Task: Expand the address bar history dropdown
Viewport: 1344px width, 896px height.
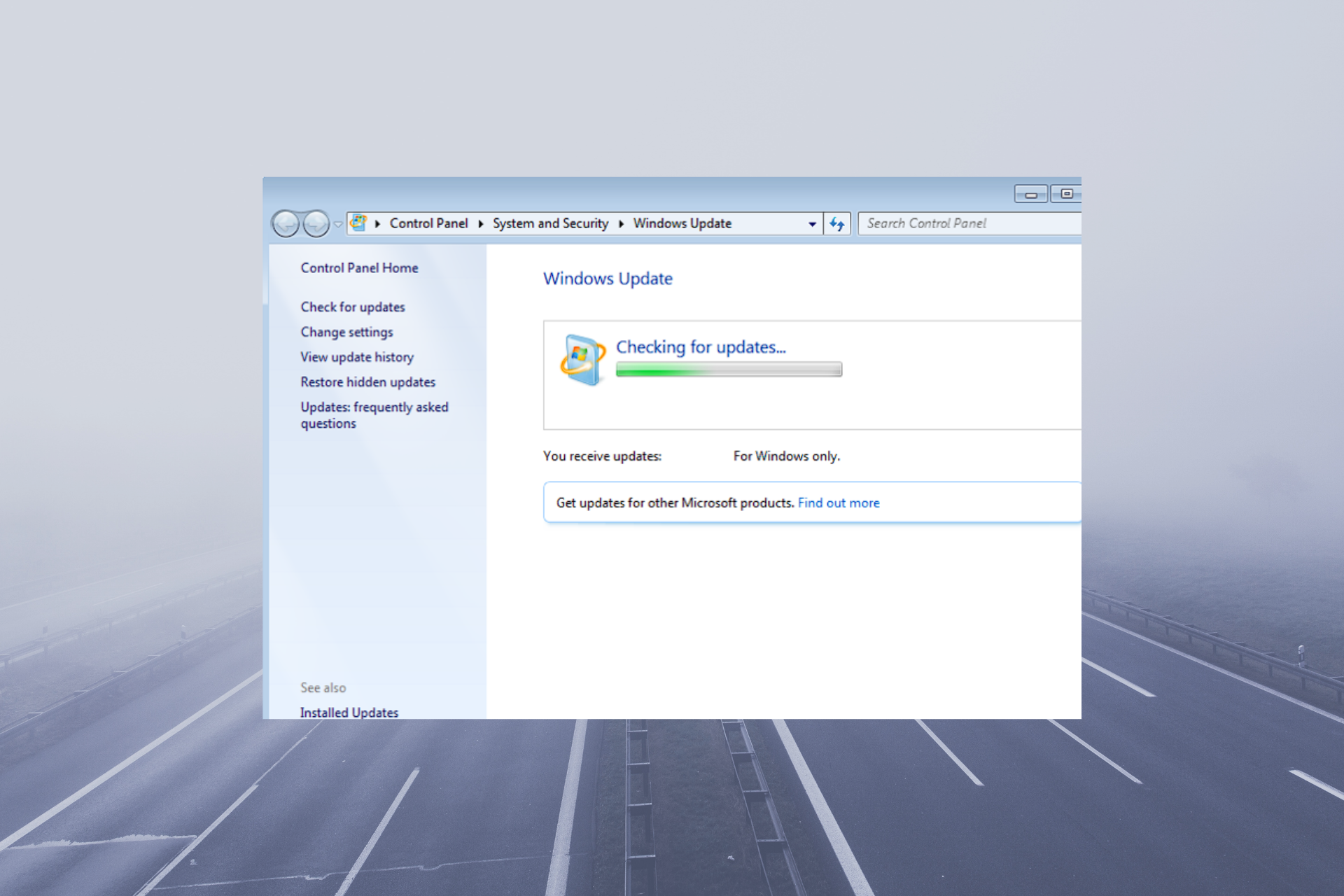Action: 812,224
